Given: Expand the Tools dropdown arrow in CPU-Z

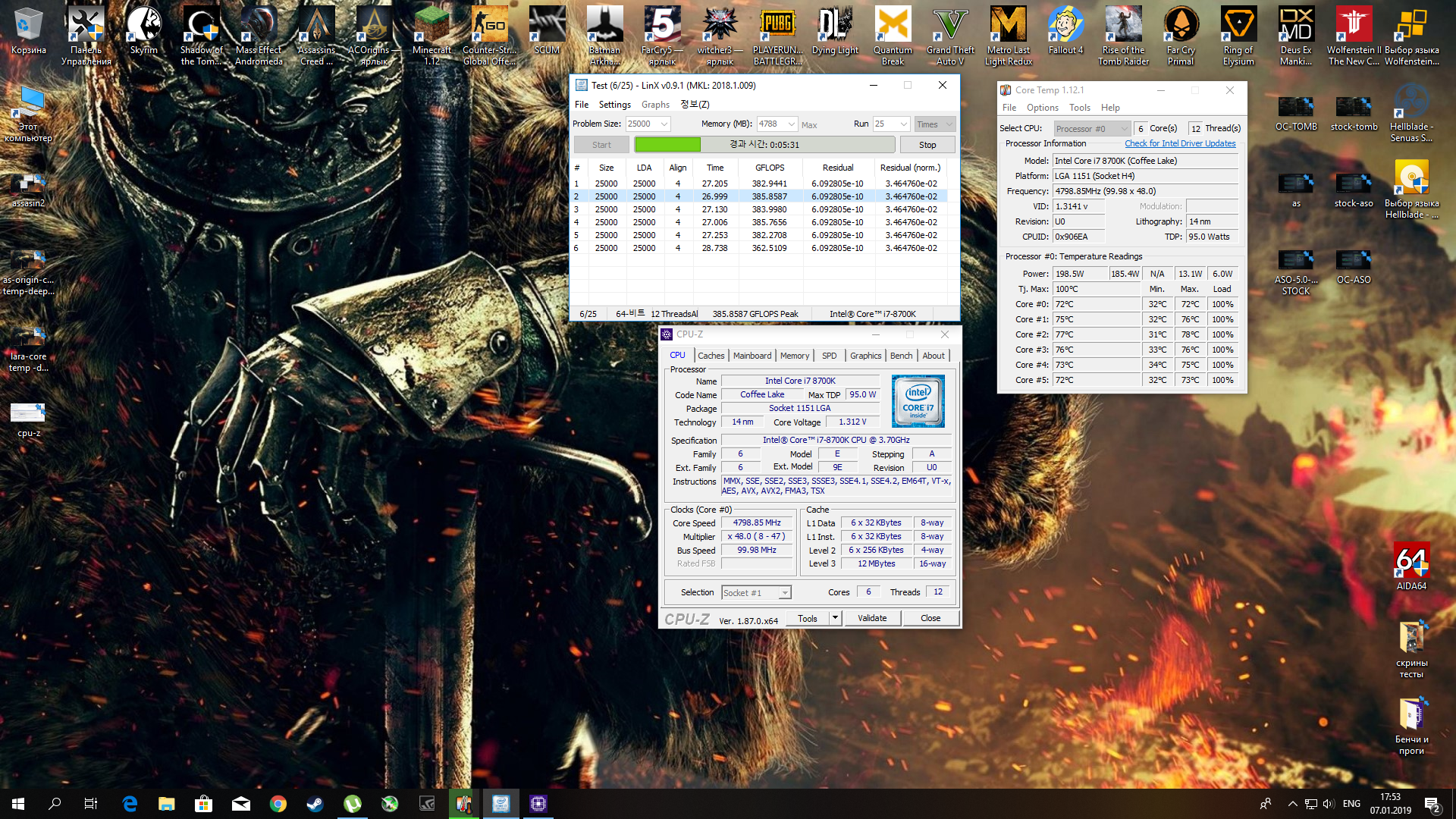Looking at the screenshot, I should [835, 618].
